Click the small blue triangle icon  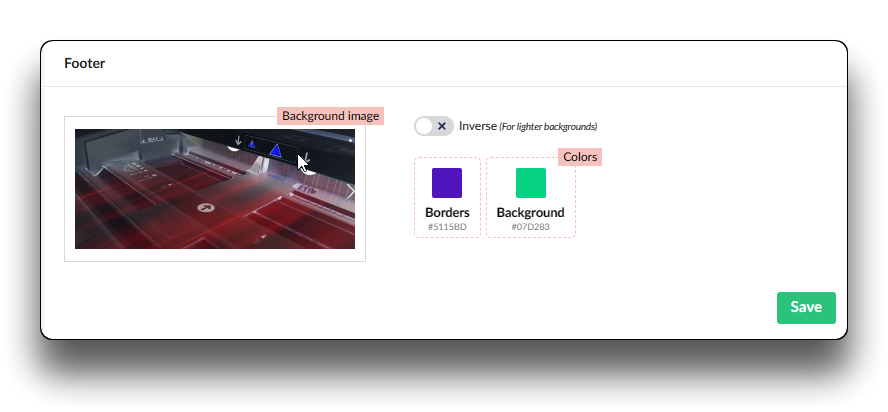pos(252,145)
